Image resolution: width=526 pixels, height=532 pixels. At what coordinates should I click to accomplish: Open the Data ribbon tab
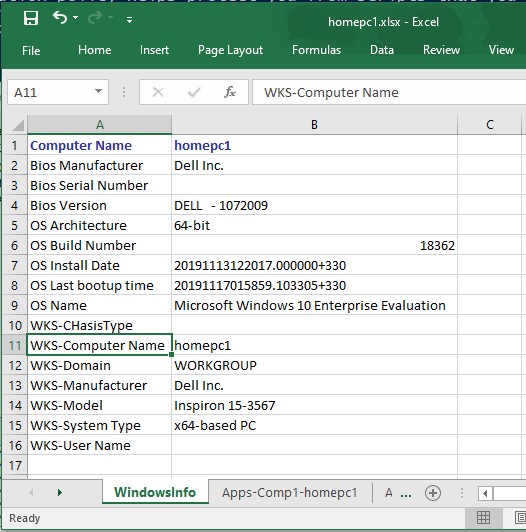point(382,50)
